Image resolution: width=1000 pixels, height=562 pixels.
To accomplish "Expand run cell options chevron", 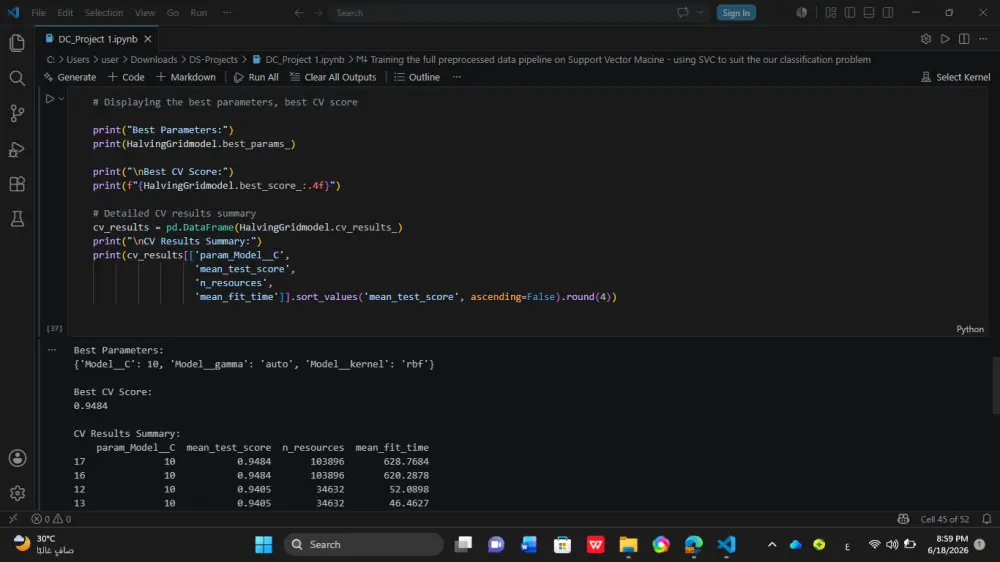I will coord(61,99).
